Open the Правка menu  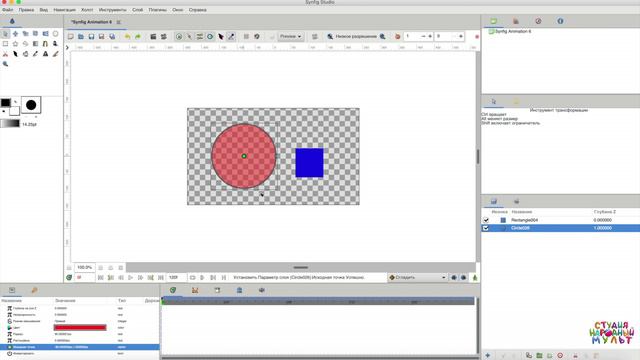coord(26,9)
